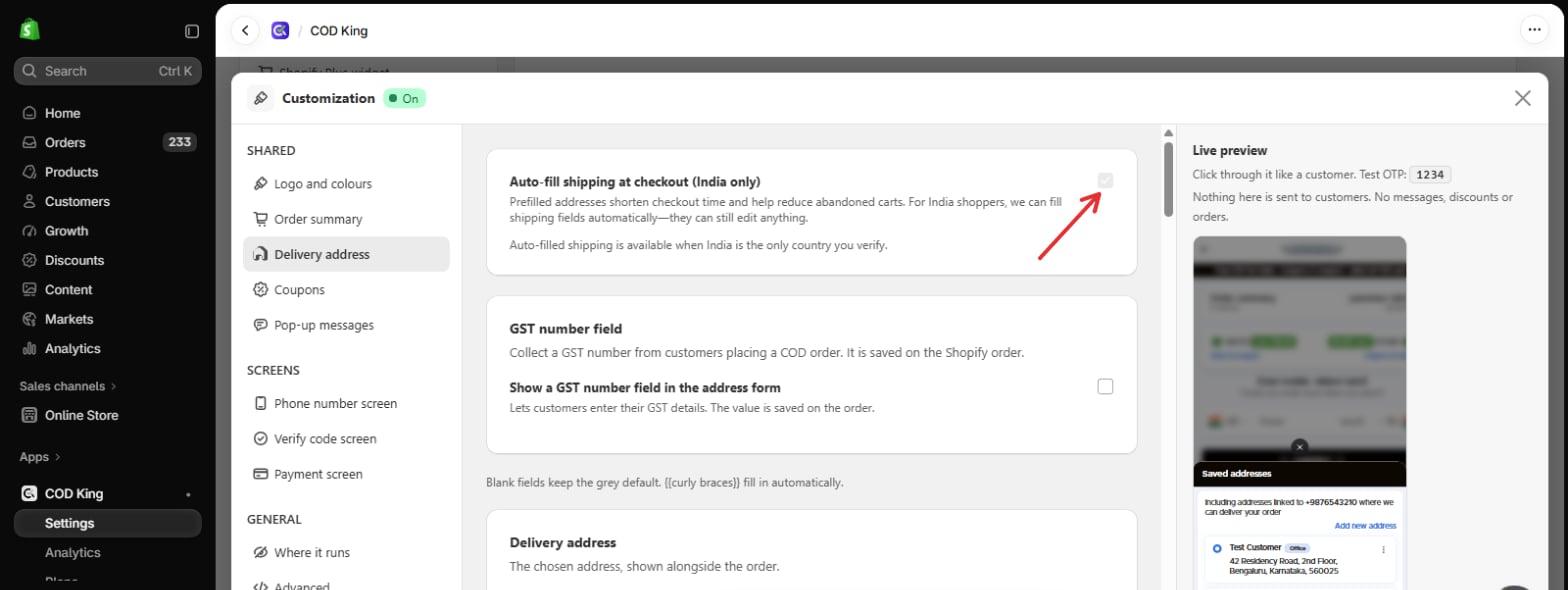Viewport: 1568px width, 590px height.
Task: Open Test Customer address options menu
Action: tap(1383, 549)
